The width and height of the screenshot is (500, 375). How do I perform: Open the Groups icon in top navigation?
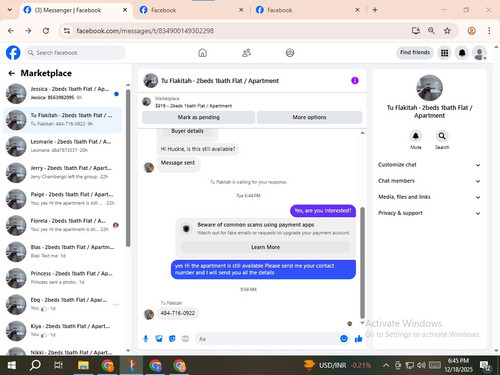pyautogui.click(x=290, y=53)
